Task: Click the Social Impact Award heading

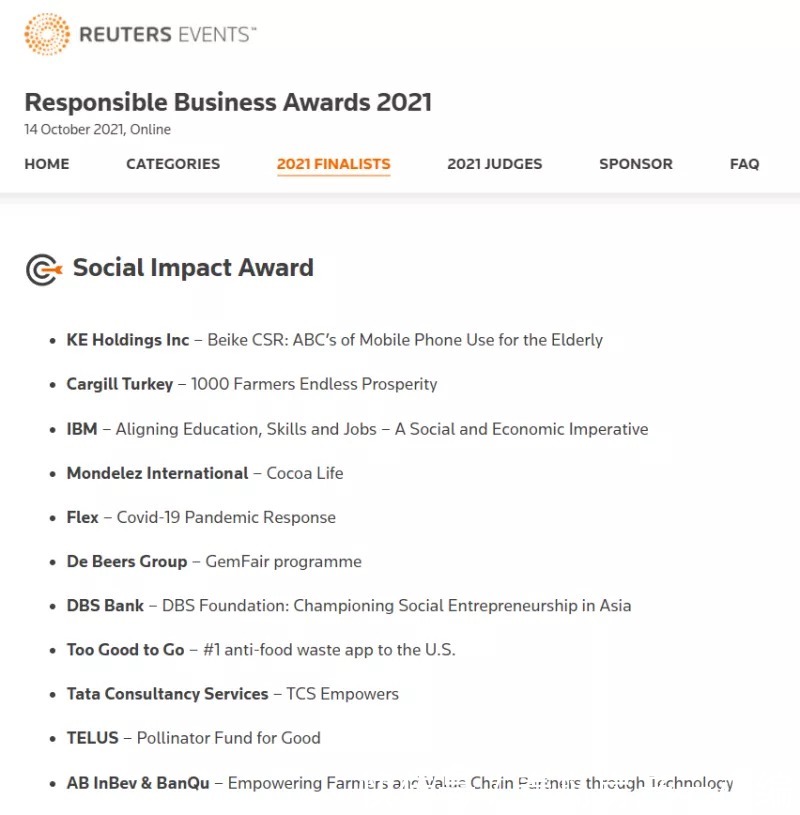Action: click(193, 268)
